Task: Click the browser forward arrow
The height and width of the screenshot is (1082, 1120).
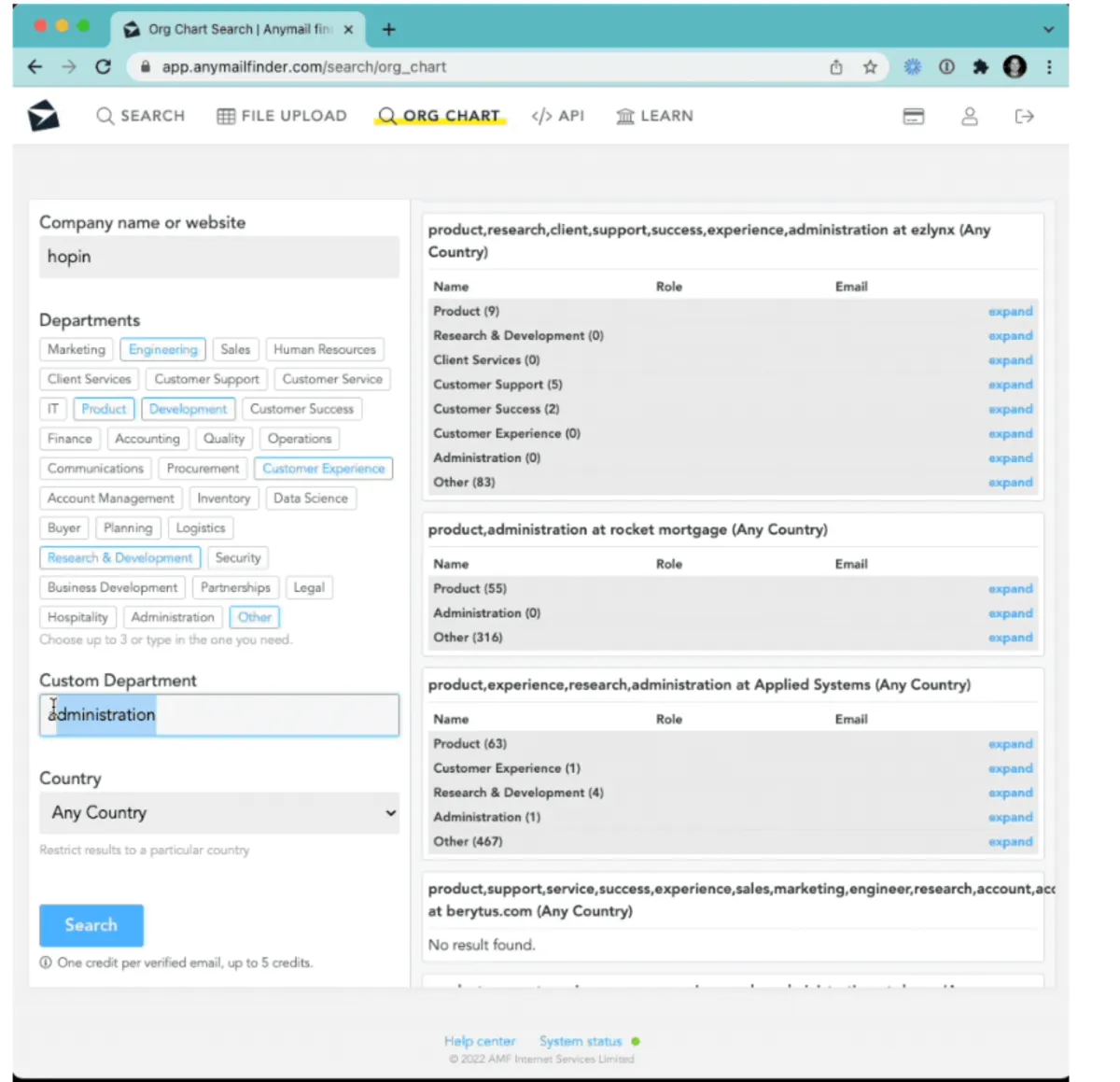Action: pyautogui.click(x=69, y=67)
